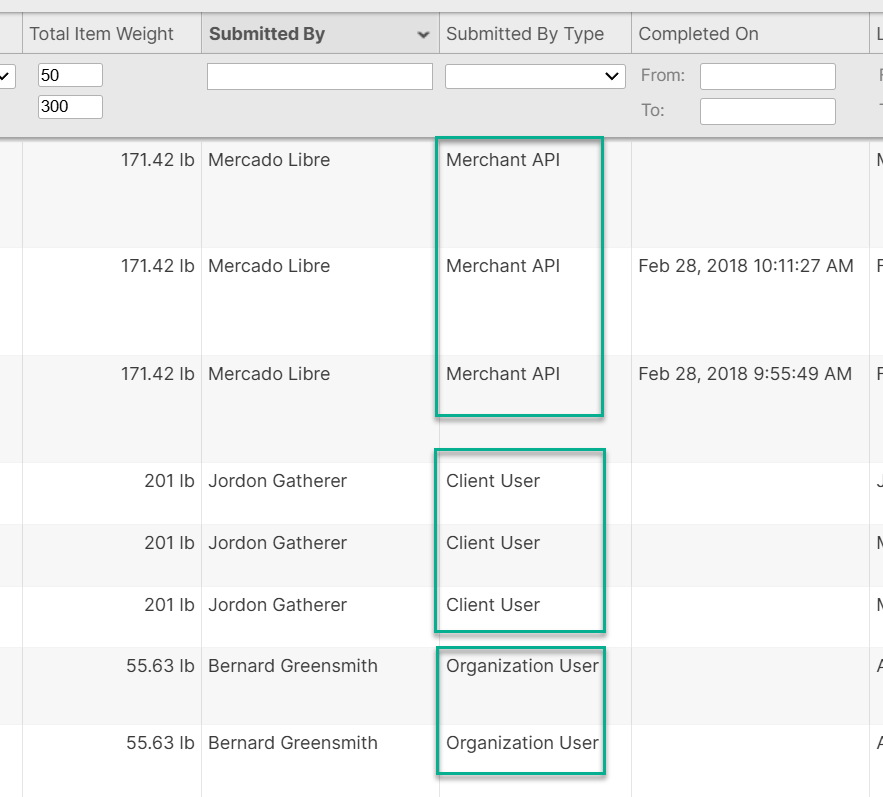883x797 pixels.
Task: Click the Completed On From date field
Action: (767, 76)
